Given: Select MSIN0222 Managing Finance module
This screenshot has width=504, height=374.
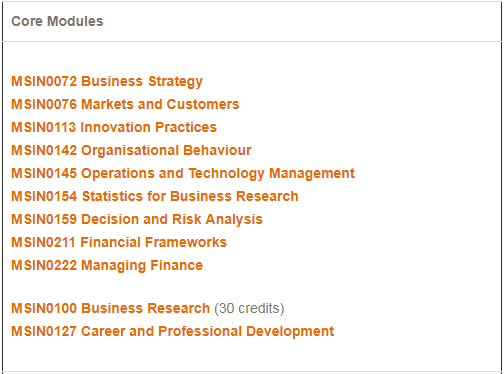Looking at the screenshot, I should tap(107, 266).
